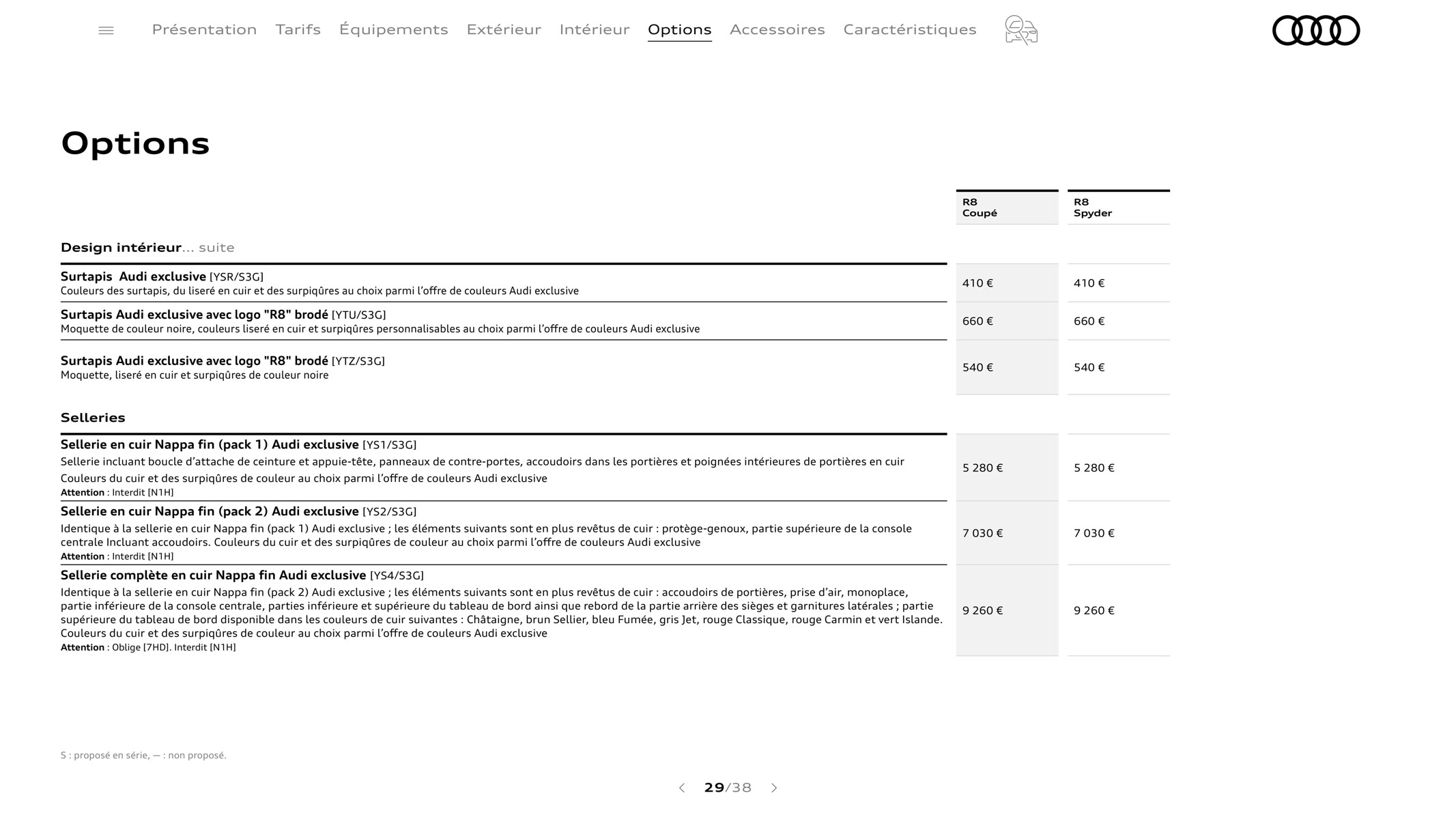
Task: Open the Tarifs tab
Action: click(x=298, y=29)
